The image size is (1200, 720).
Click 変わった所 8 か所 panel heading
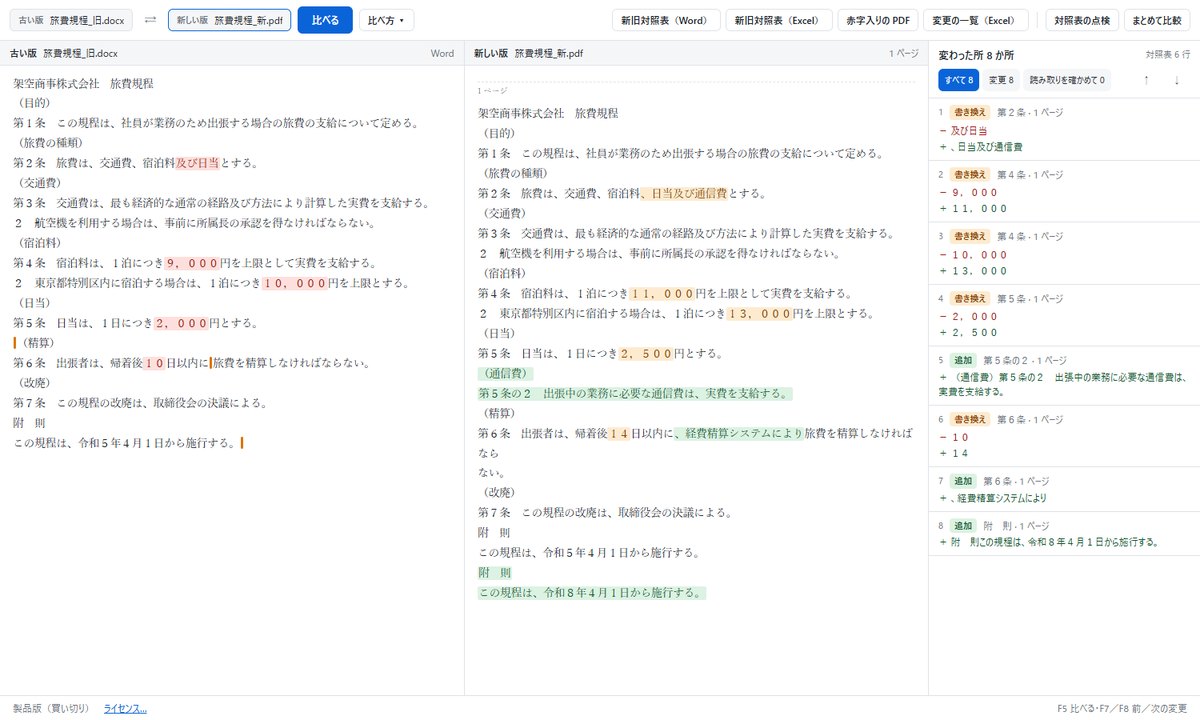coord(975,55)
